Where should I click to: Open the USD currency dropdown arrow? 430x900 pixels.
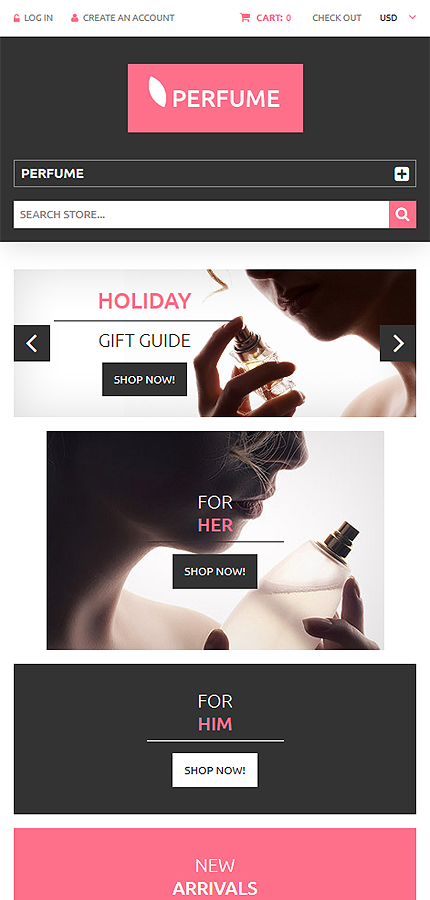click(412, 17)
